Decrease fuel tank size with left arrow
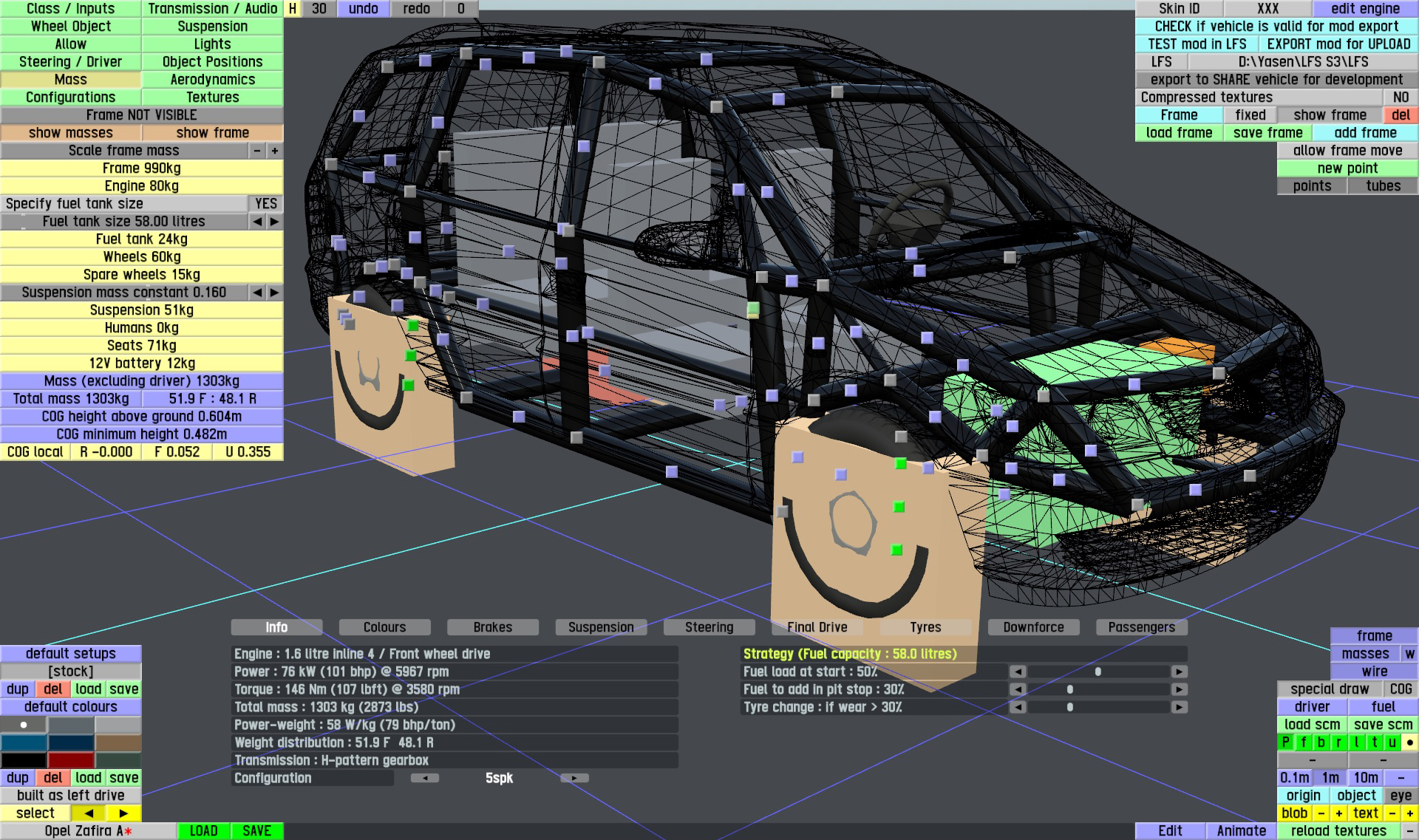The image size is (1419, 840). tap(257, 222)
